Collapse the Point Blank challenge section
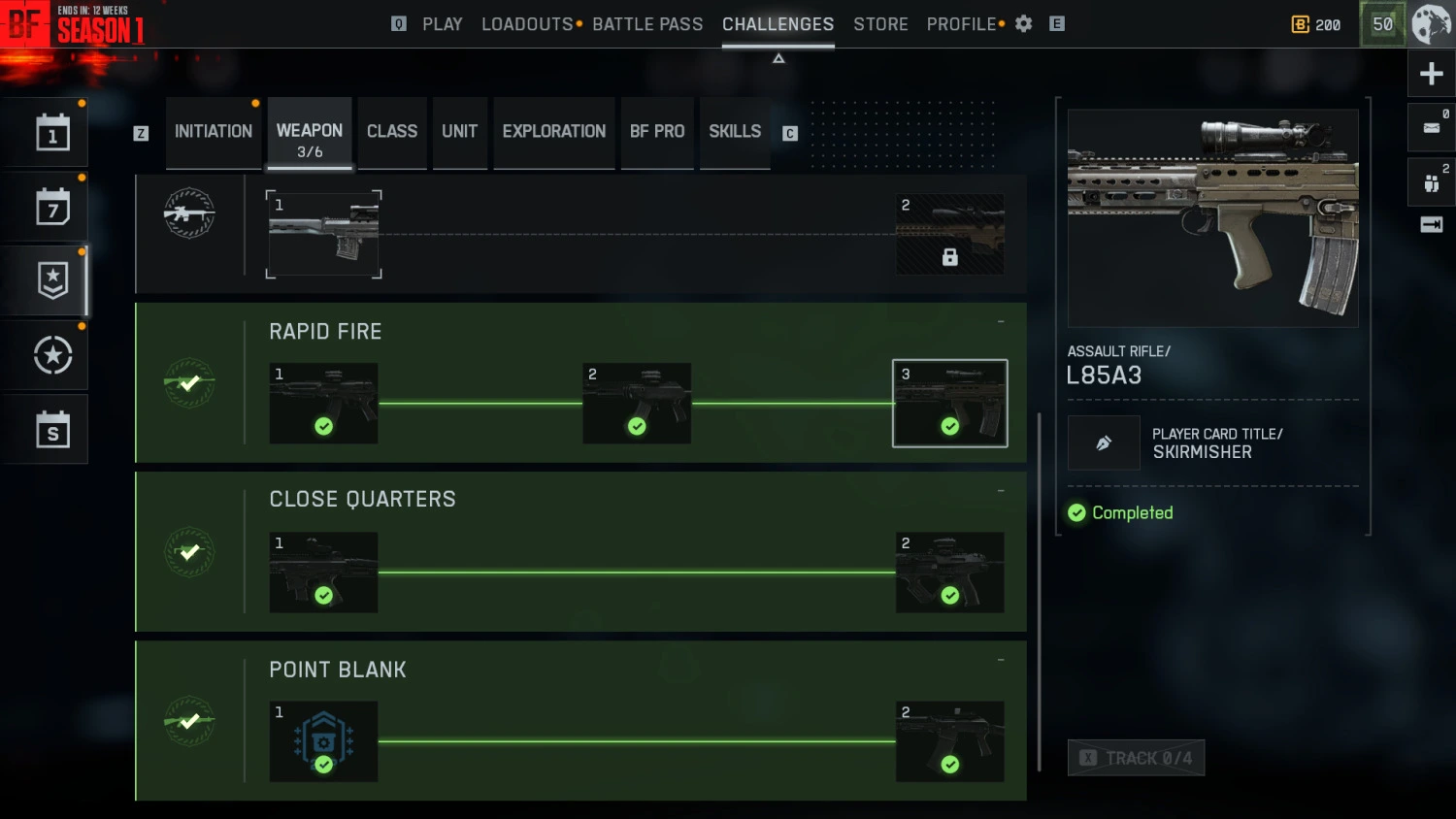 [1001, 660]
